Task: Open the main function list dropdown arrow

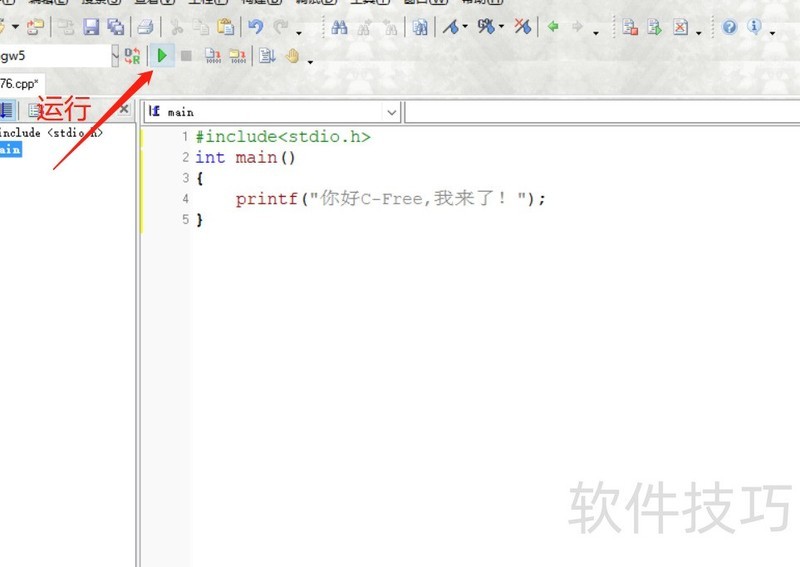Action: tap(392, 112)
